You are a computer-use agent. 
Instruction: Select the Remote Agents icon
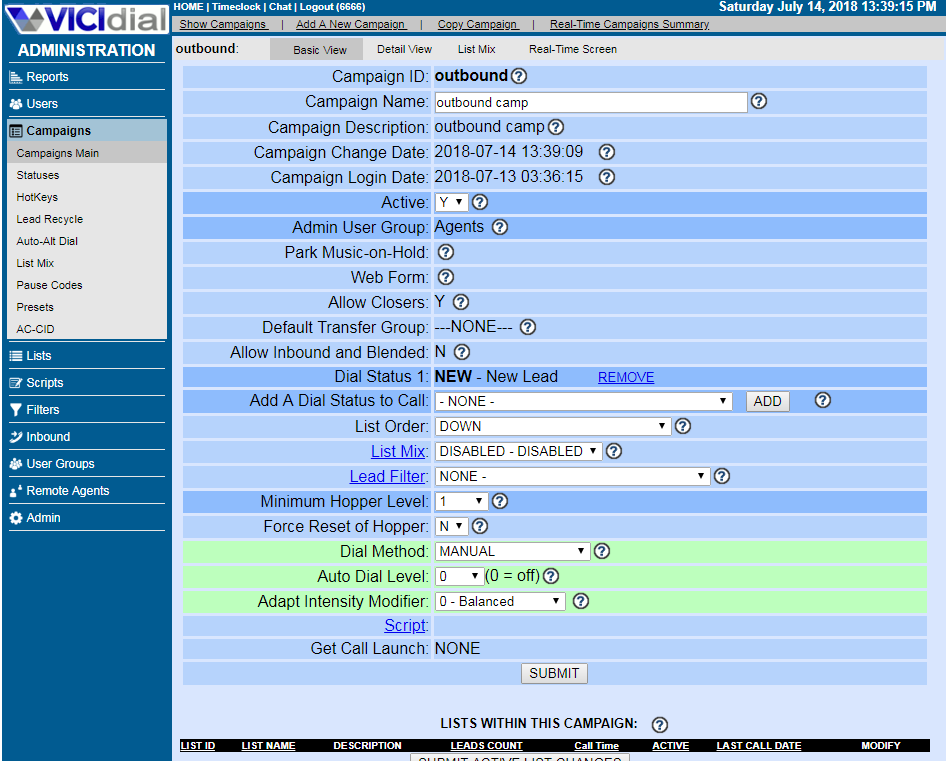pyautogui.click(x=14, y=491)
